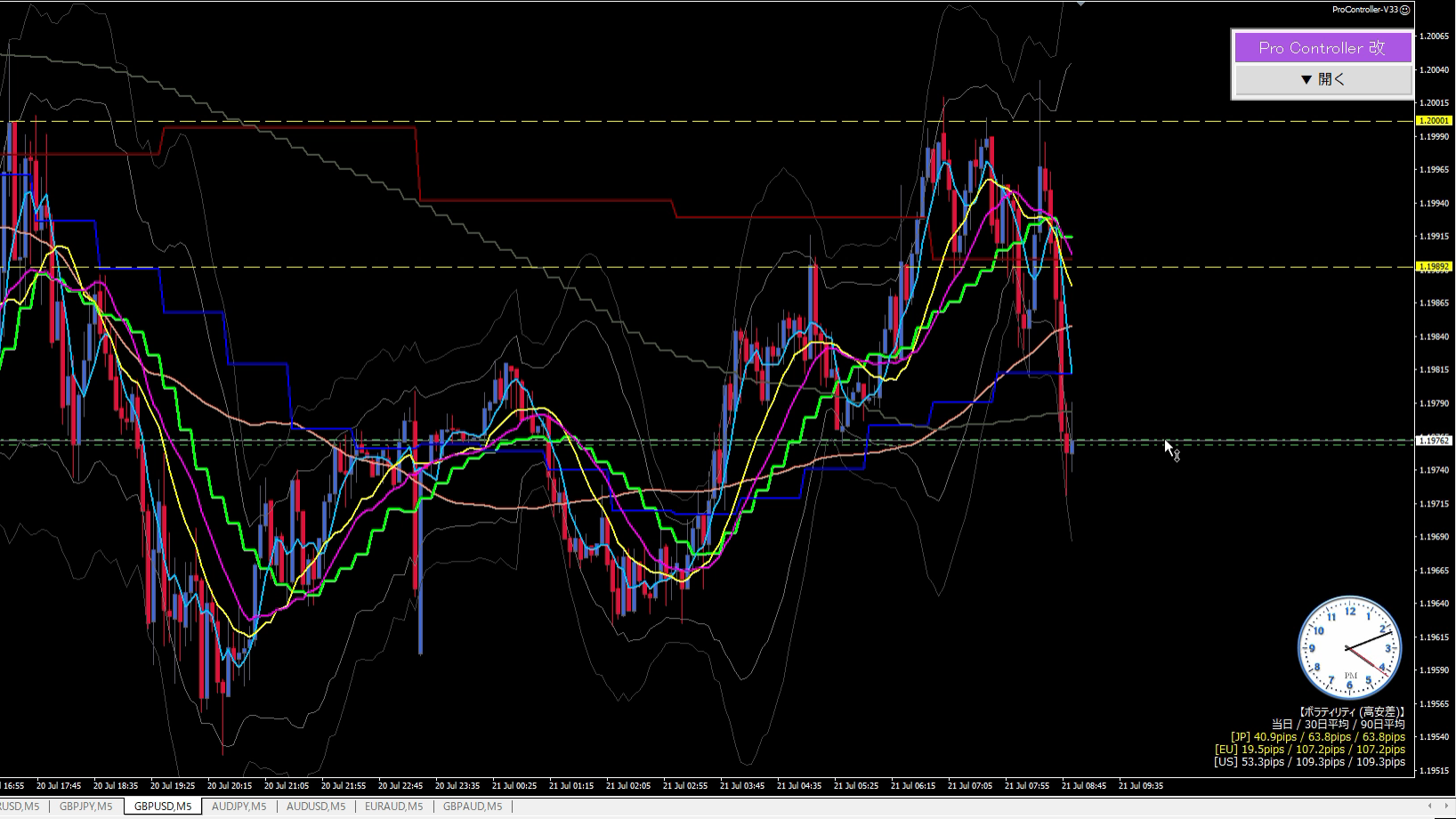Click the 1.20065 price axis value
Viewport: 1456px width, 819px height.
[1434, 36]
